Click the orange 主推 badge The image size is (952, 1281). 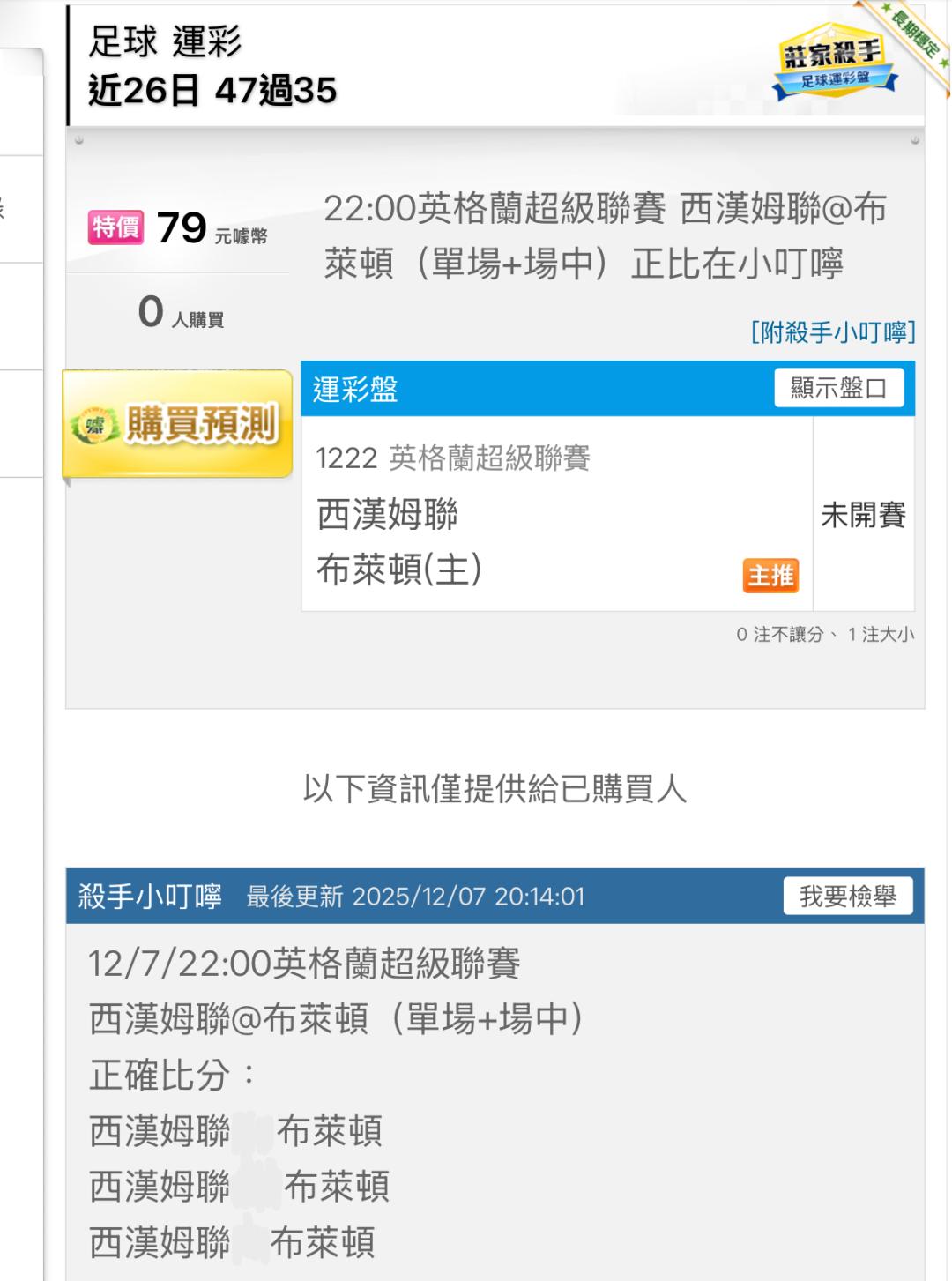[x=770, y=576]
